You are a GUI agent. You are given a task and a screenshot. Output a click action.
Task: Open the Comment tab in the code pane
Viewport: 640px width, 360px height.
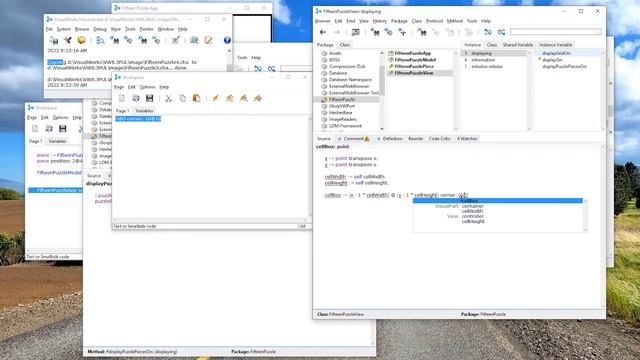[x=353, y=139]
